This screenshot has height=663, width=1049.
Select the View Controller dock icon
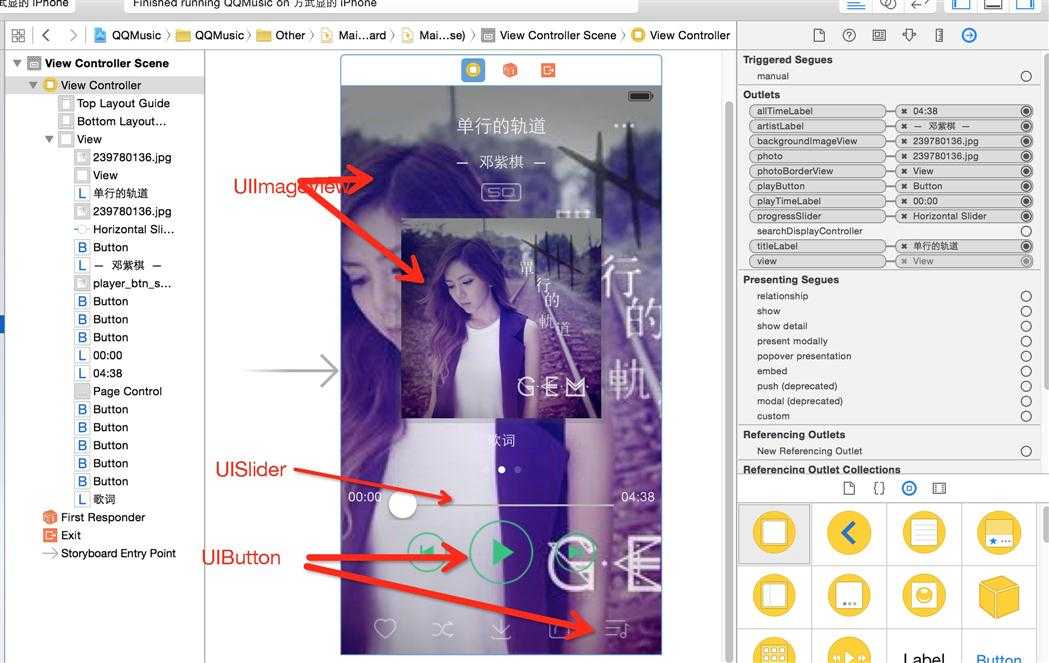click(473, 70)
